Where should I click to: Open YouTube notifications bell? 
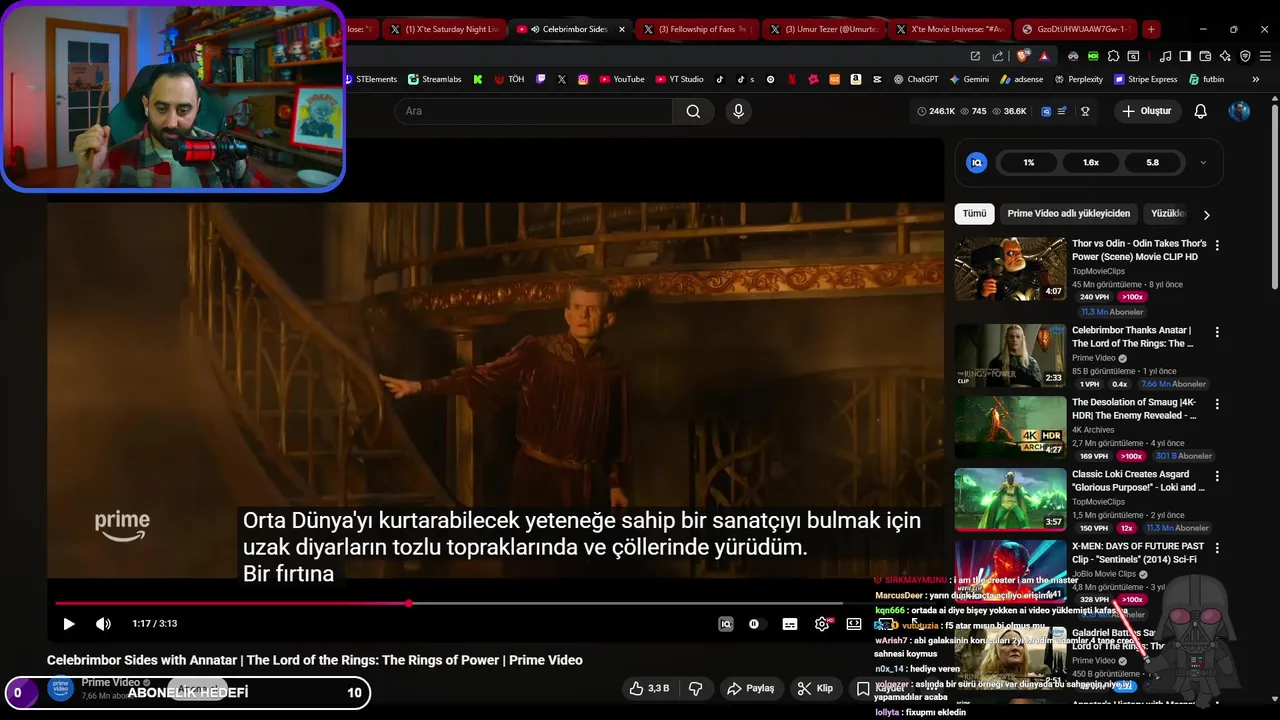[x=1201, y=111]
